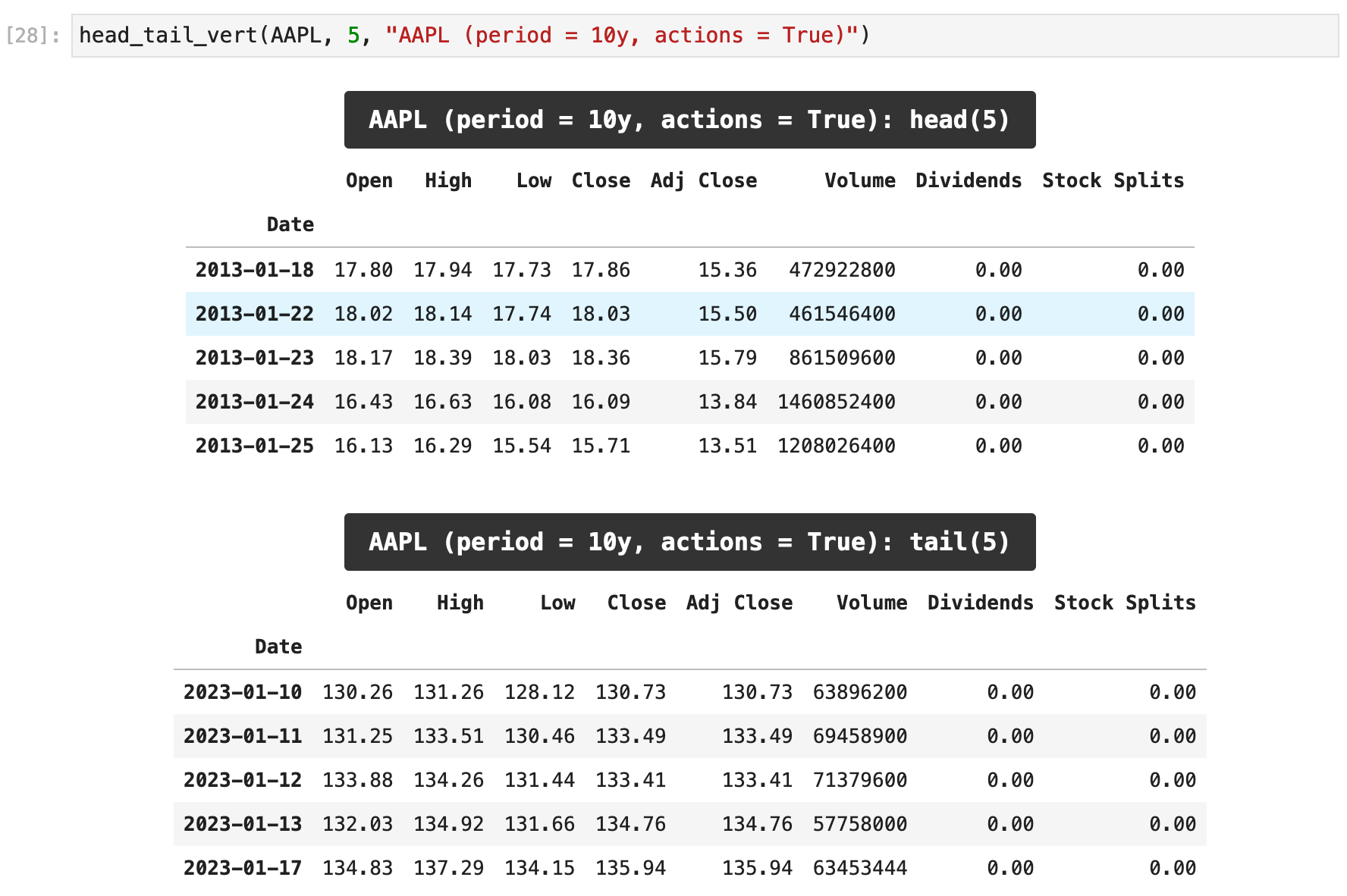Viewport: 1347px width, 896px height.
Task: Click Dividends header in tail table
Action: [x=981, y=603]
